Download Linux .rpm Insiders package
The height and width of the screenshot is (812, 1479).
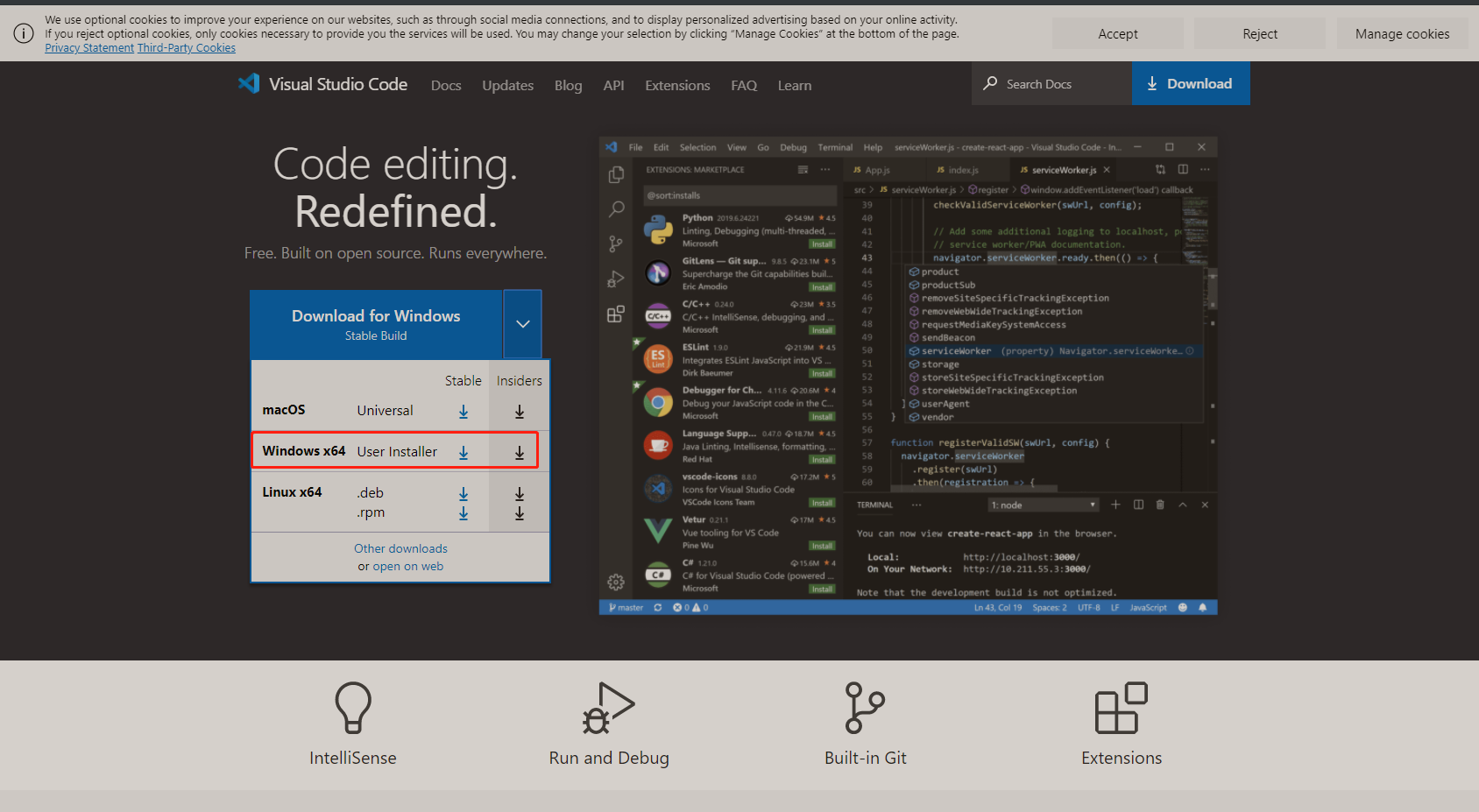pos(520,513)
